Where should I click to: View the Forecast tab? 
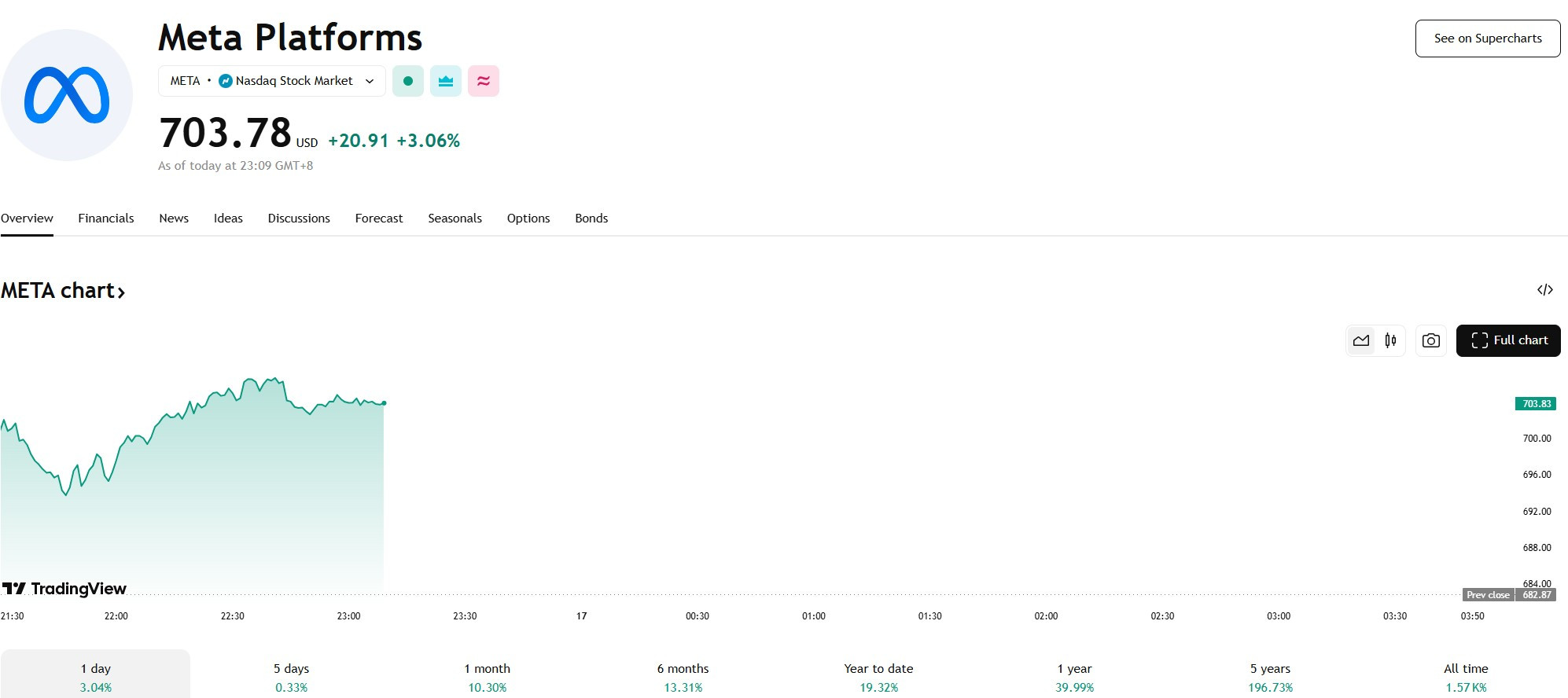(379, 219)
